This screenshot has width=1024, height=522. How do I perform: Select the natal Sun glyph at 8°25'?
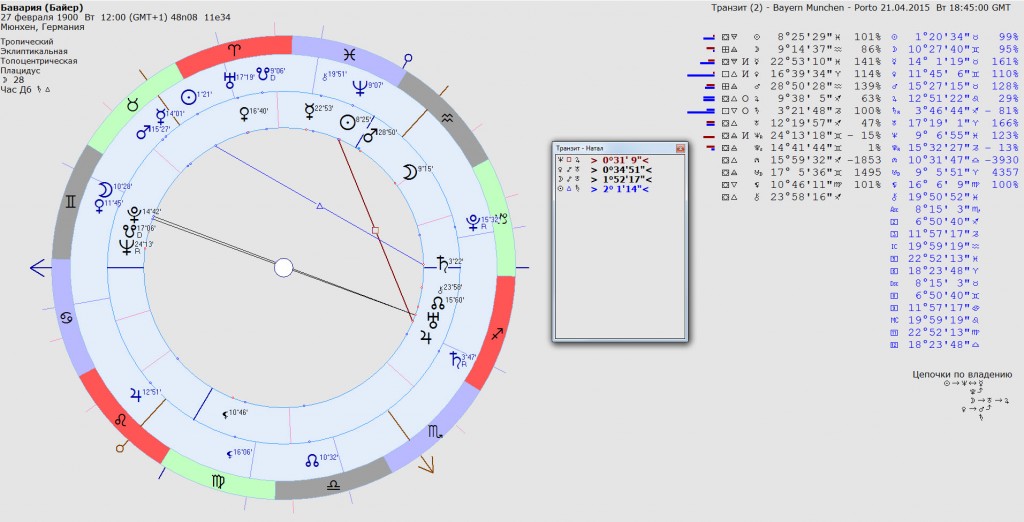coord(348,122)
